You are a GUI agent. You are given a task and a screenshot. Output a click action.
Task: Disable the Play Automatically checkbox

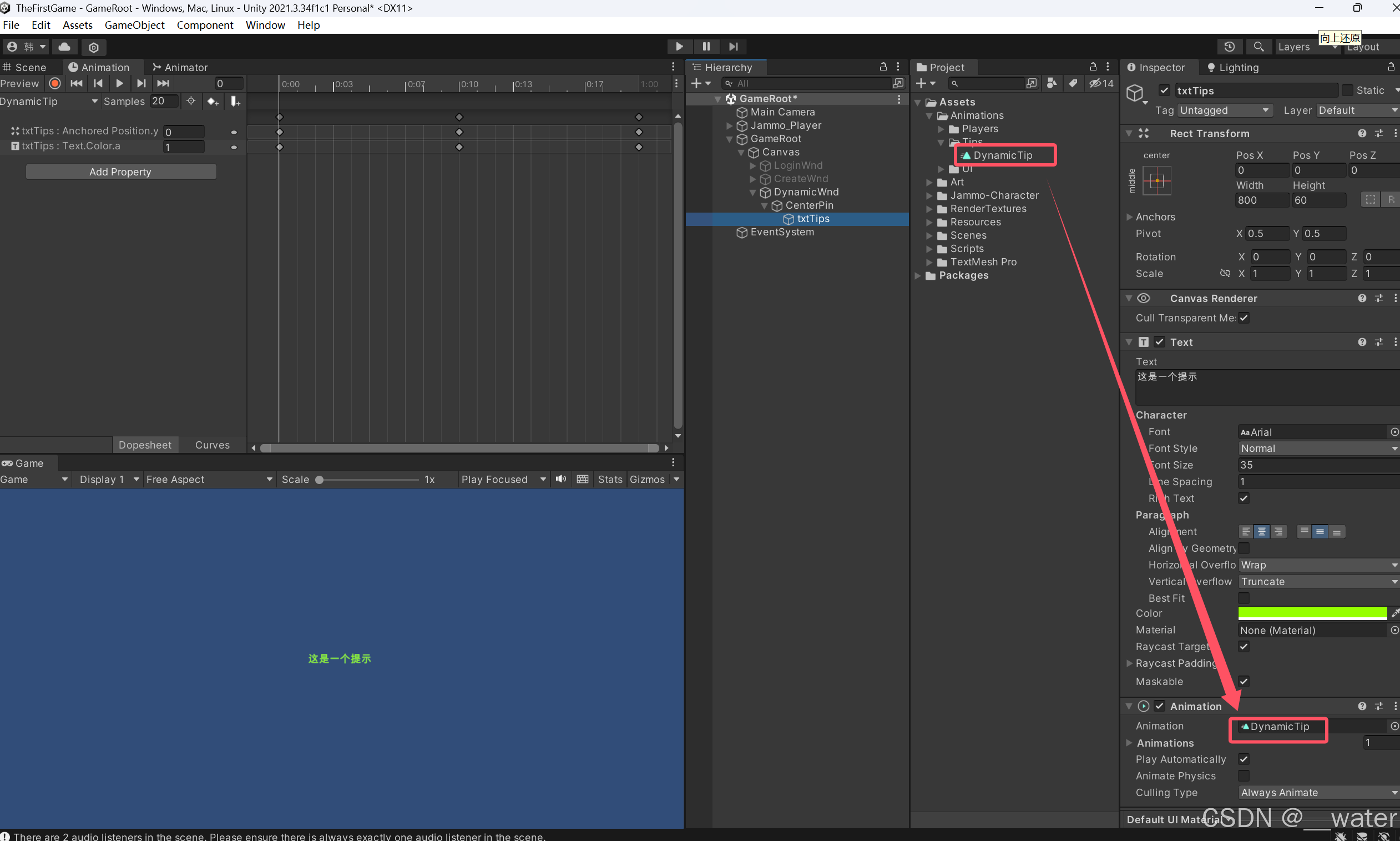[1244, 759]
